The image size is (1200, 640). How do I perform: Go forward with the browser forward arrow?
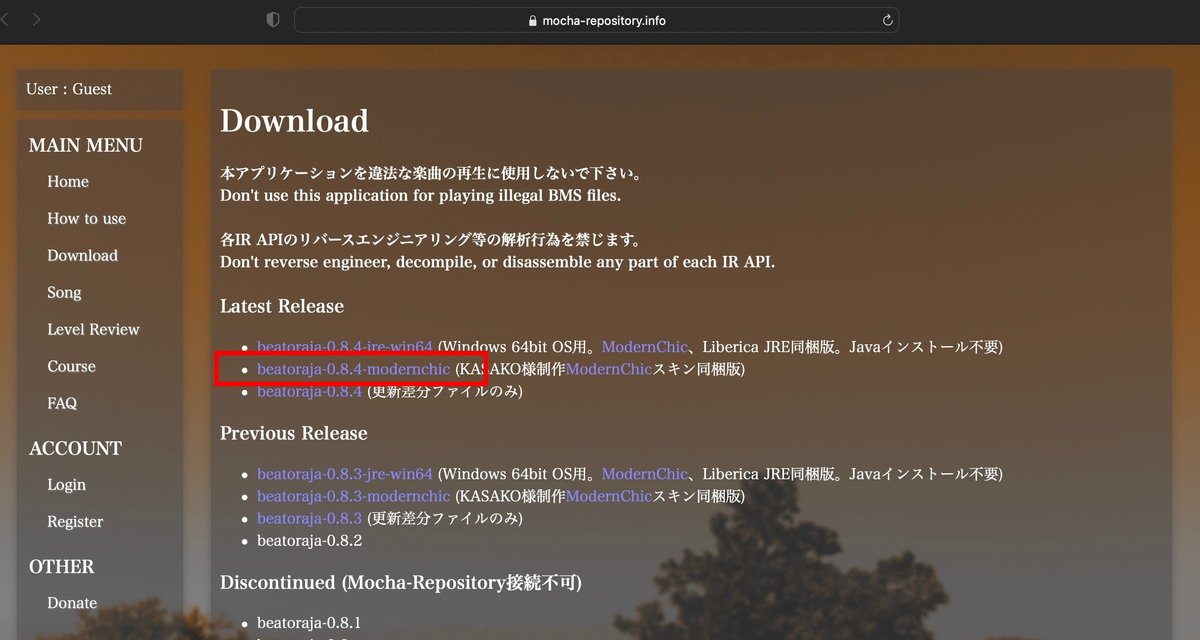click(37, 20)
